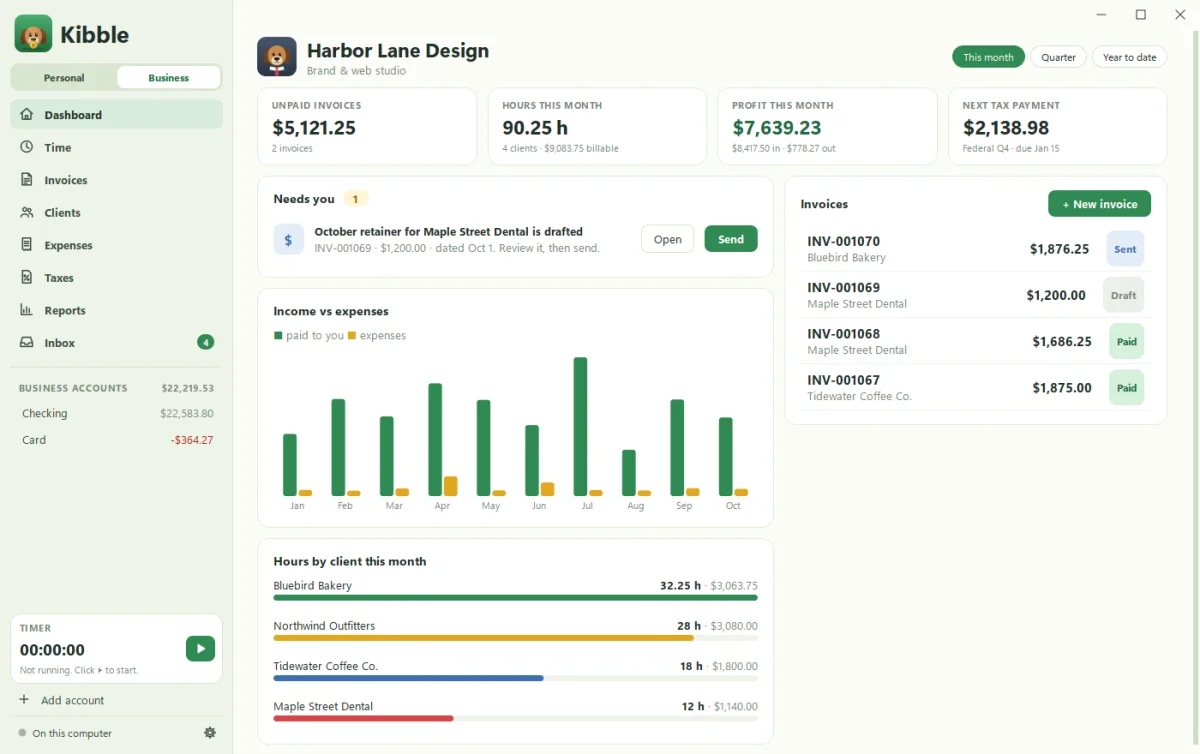Screen dimensions: 1200x754
Task: Click the yellow Northwind Outfitters hours bar
Action: pos(483,638)
